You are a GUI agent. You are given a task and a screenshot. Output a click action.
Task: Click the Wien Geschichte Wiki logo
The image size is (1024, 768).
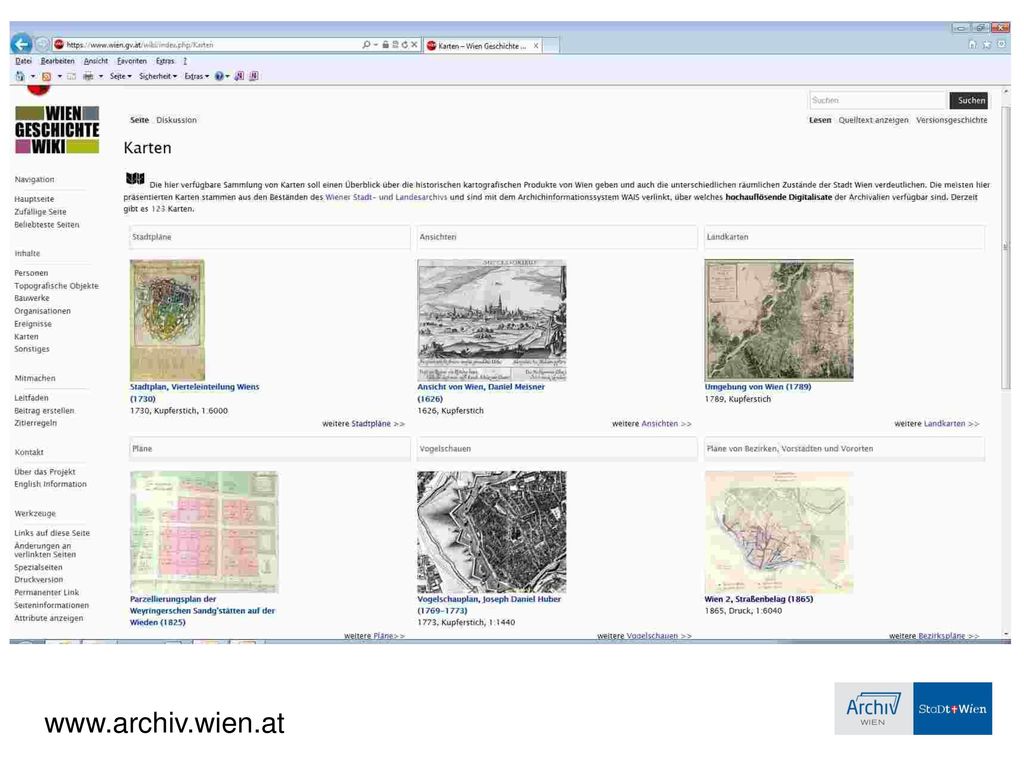[57, 130]
